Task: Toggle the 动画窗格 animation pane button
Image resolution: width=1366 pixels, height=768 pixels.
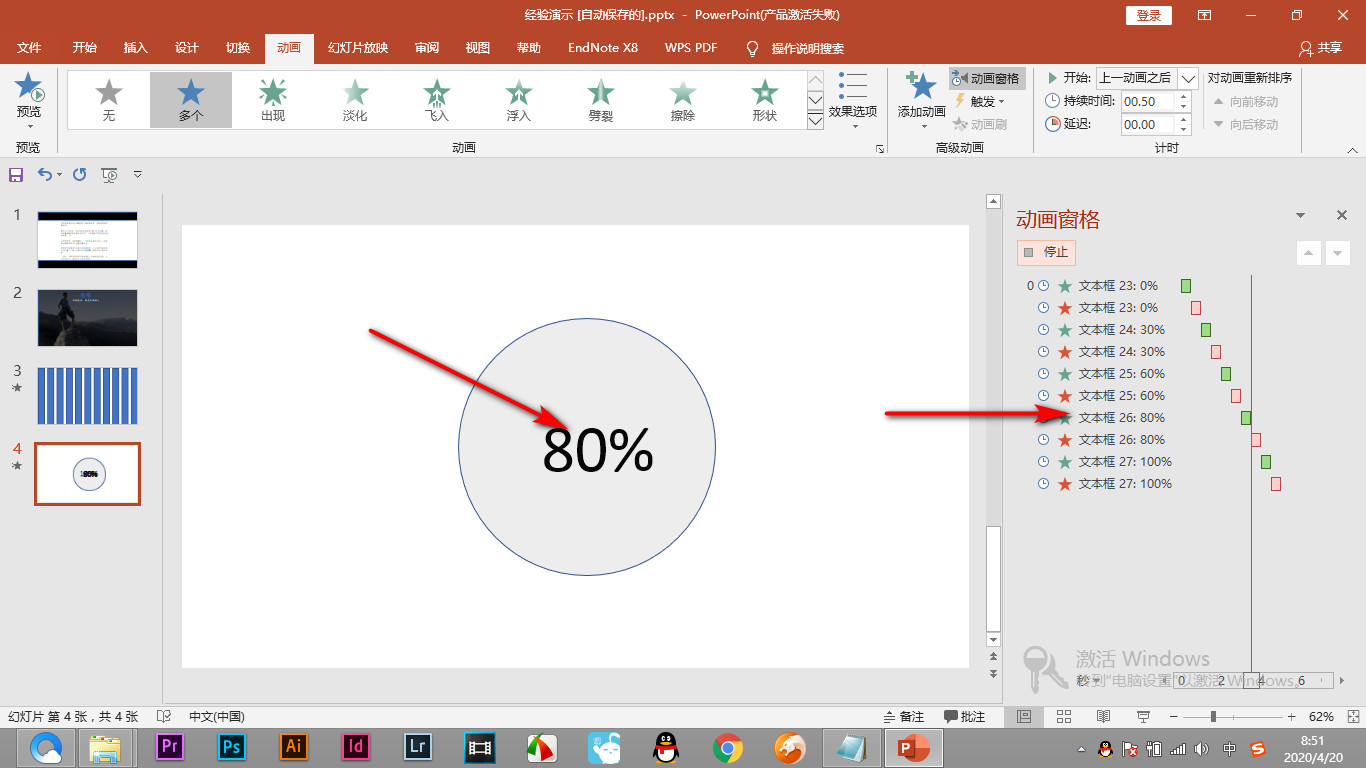Action: (x=986, y=78)
